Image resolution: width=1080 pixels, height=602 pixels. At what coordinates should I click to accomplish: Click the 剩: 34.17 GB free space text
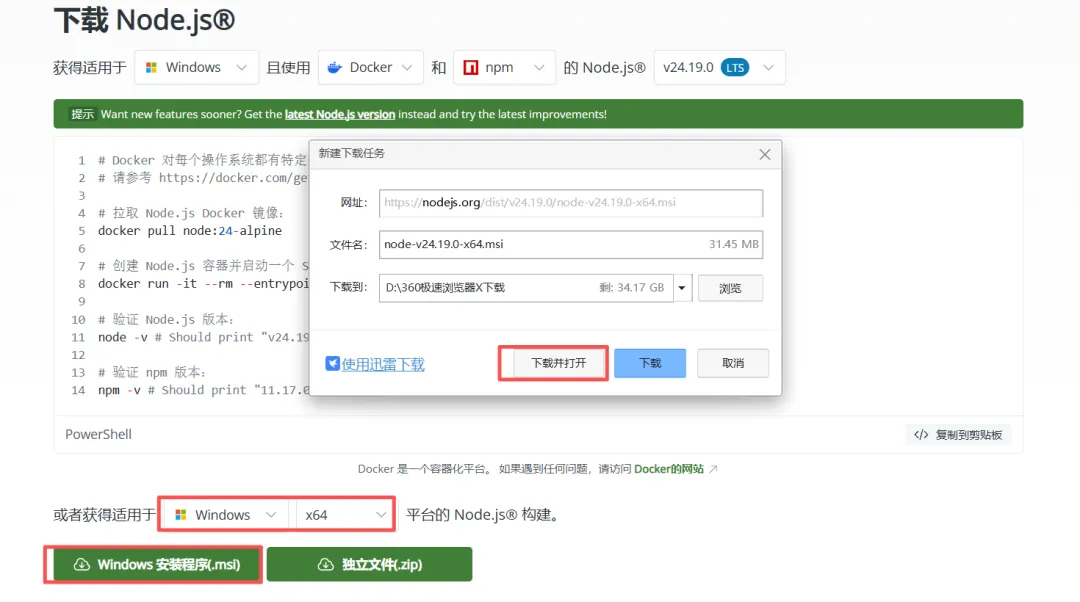[x=632, y=288]
